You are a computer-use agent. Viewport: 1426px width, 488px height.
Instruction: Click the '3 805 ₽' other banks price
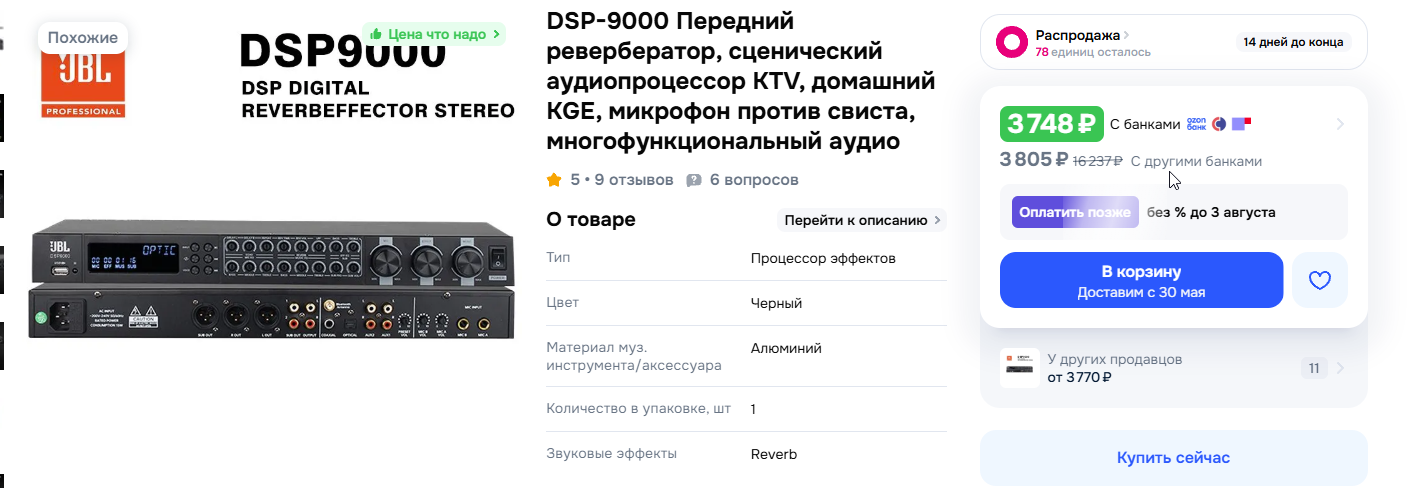(x=1034, y=160)
